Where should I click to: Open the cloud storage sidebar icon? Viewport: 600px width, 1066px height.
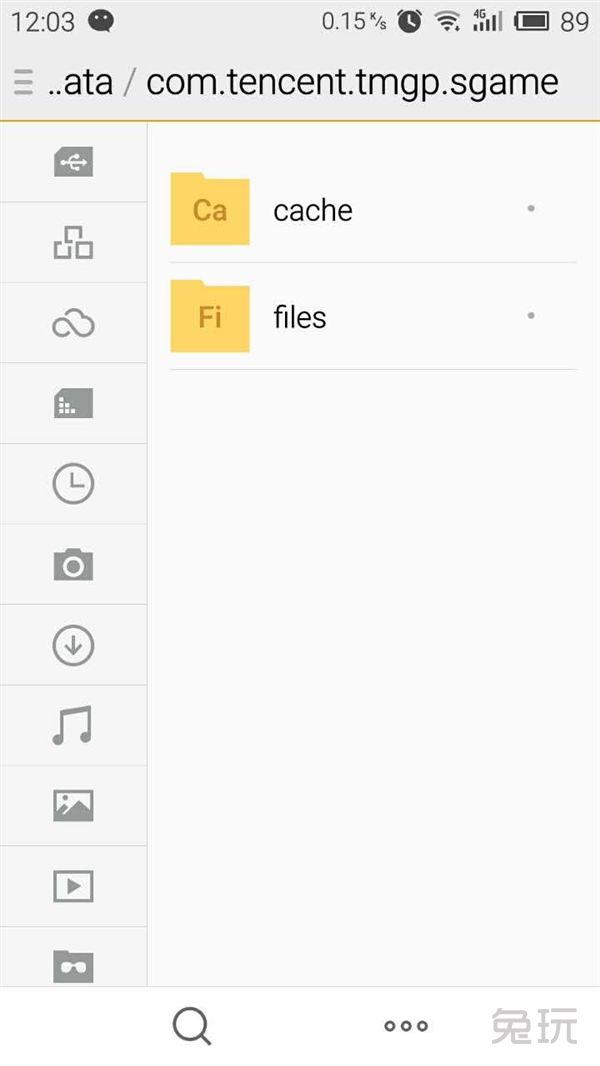tap(73, 324)
